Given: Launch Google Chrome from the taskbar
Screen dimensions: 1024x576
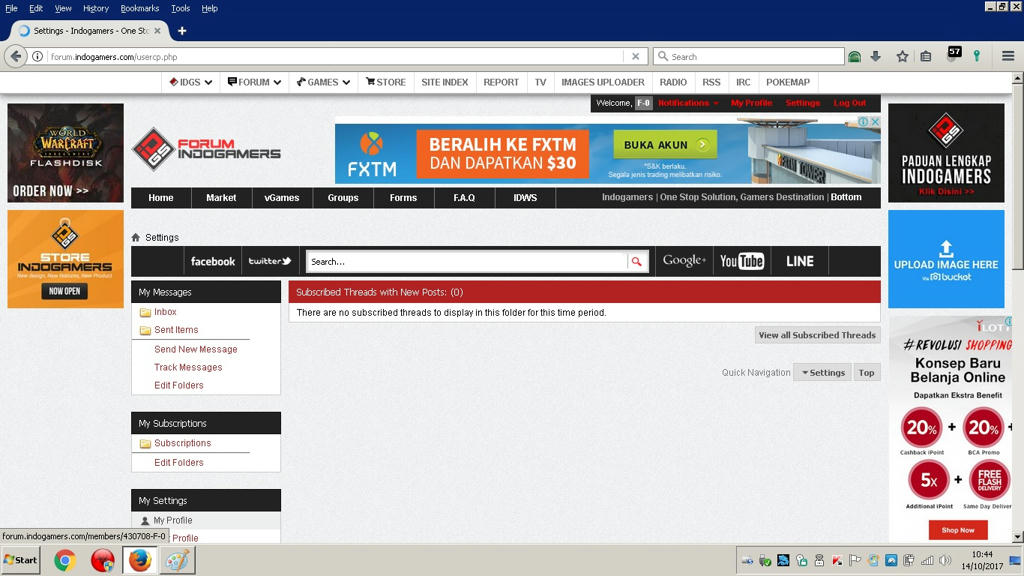Looking at the screenshot, I should (65, 560).
